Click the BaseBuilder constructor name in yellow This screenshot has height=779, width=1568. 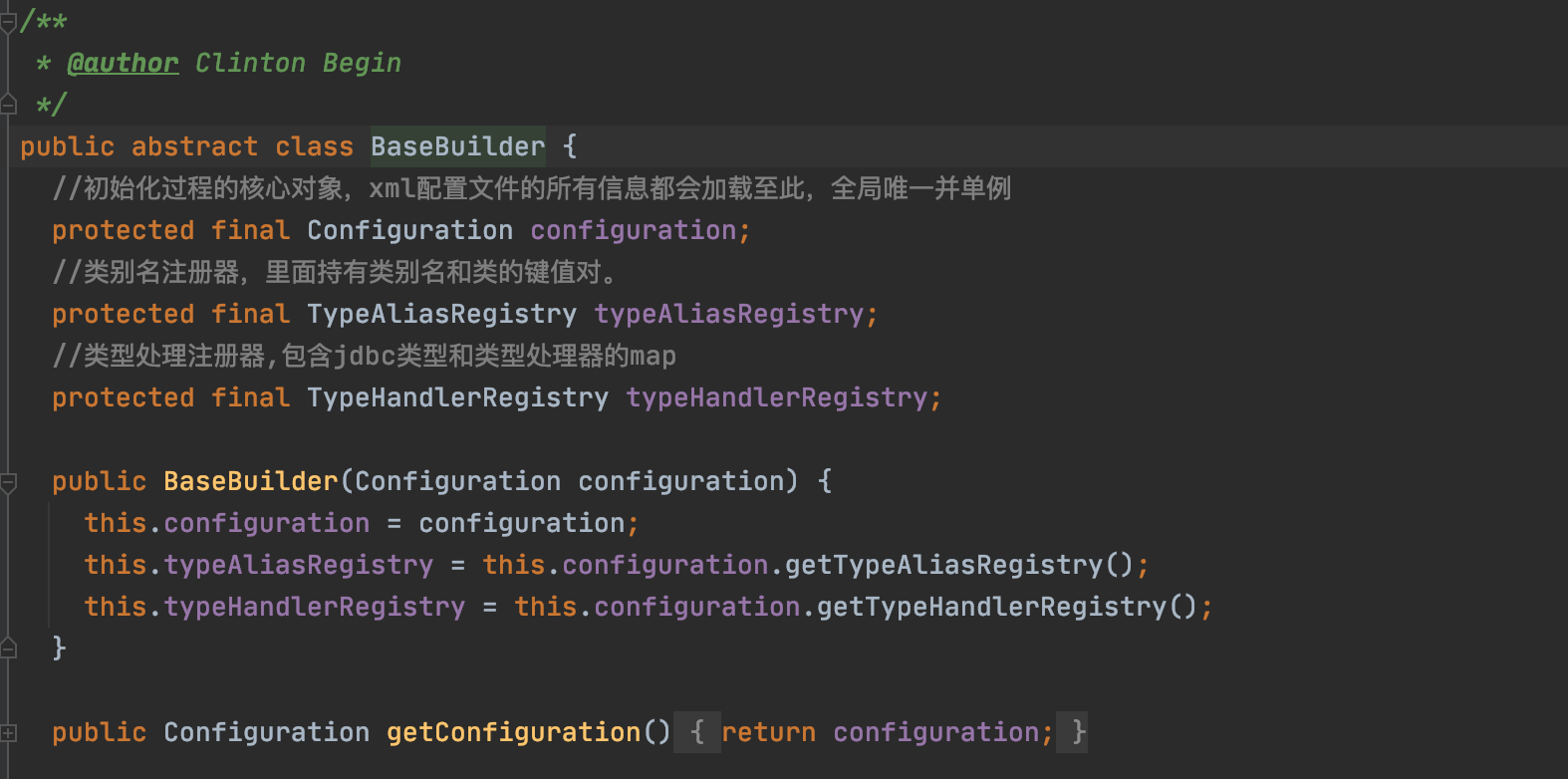pyautogui.click(x=251, y=481)
